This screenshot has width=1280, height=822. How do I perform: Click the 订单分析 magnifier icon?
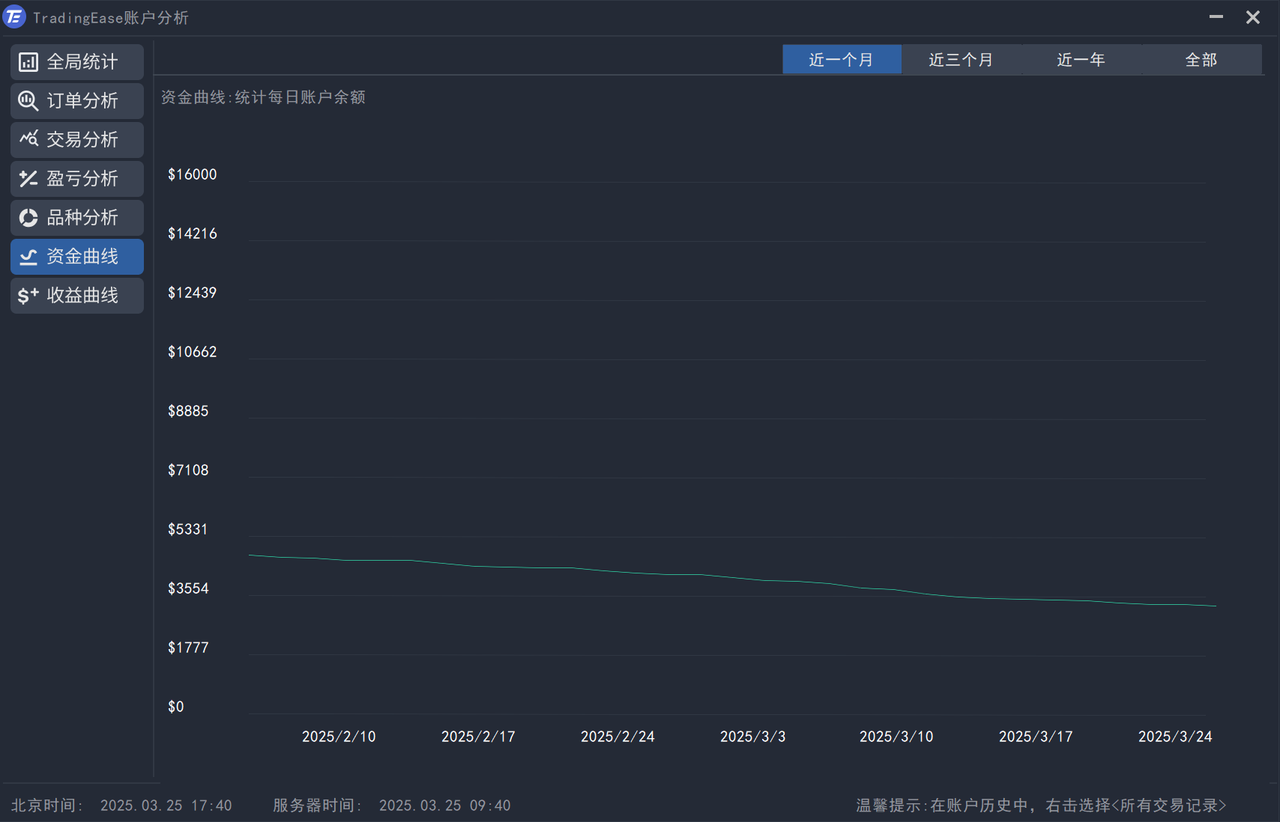pos(28,101)
